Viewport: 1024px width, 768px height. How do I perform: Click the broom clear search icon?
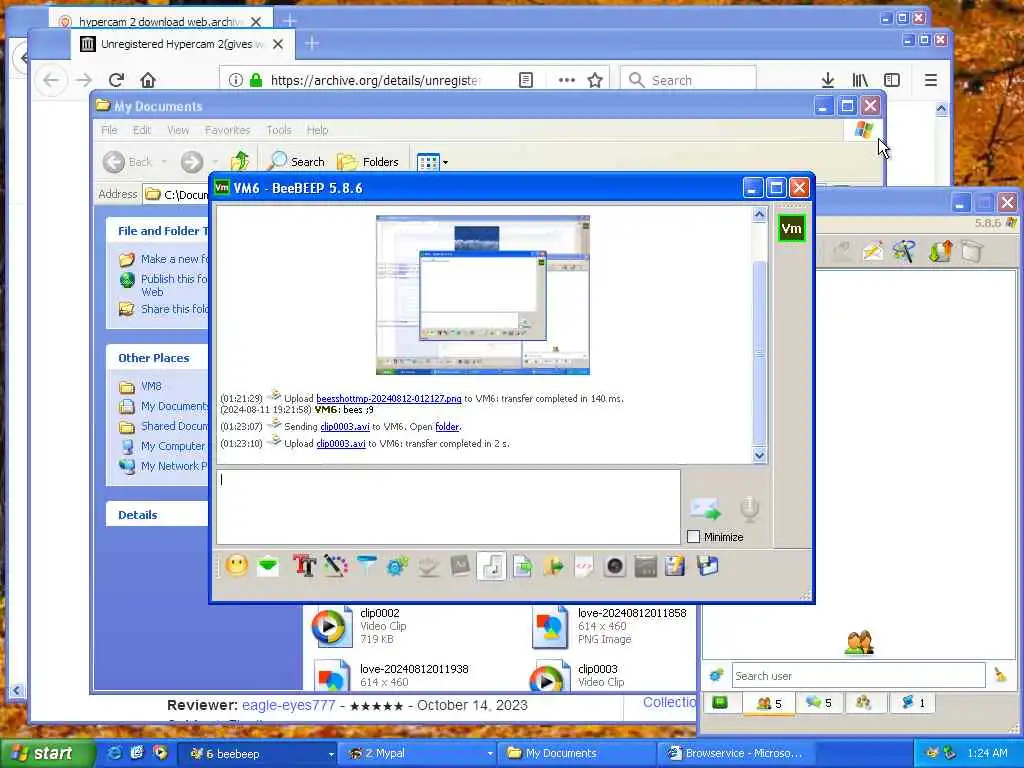(1000, 675)
